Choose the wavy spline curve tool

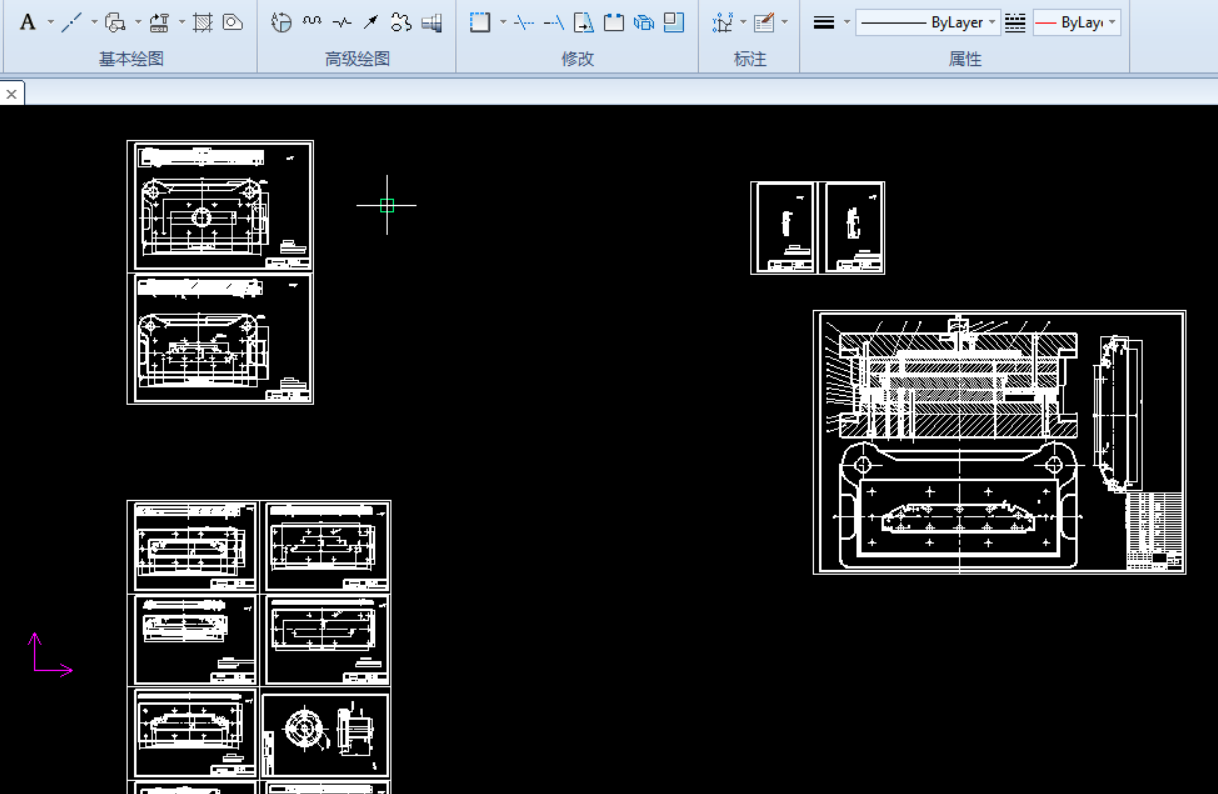point(312,22)
